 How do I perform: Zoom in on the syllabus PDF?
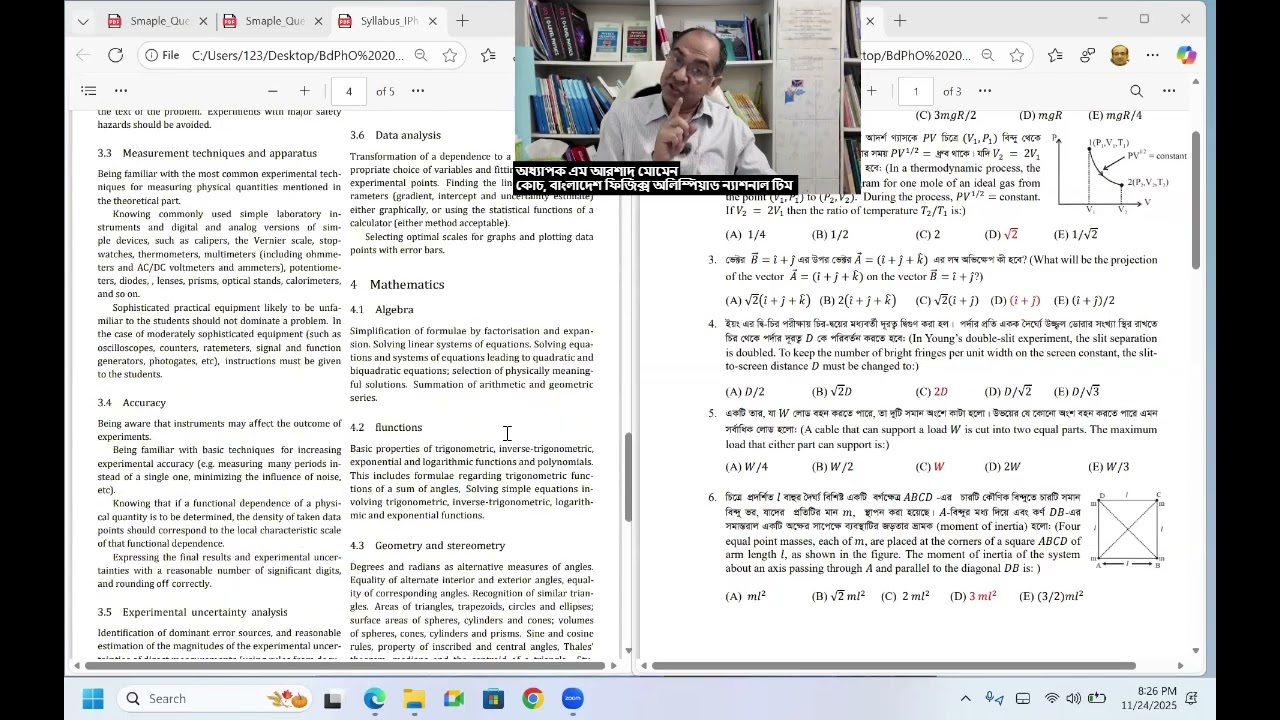coord(304,91)
